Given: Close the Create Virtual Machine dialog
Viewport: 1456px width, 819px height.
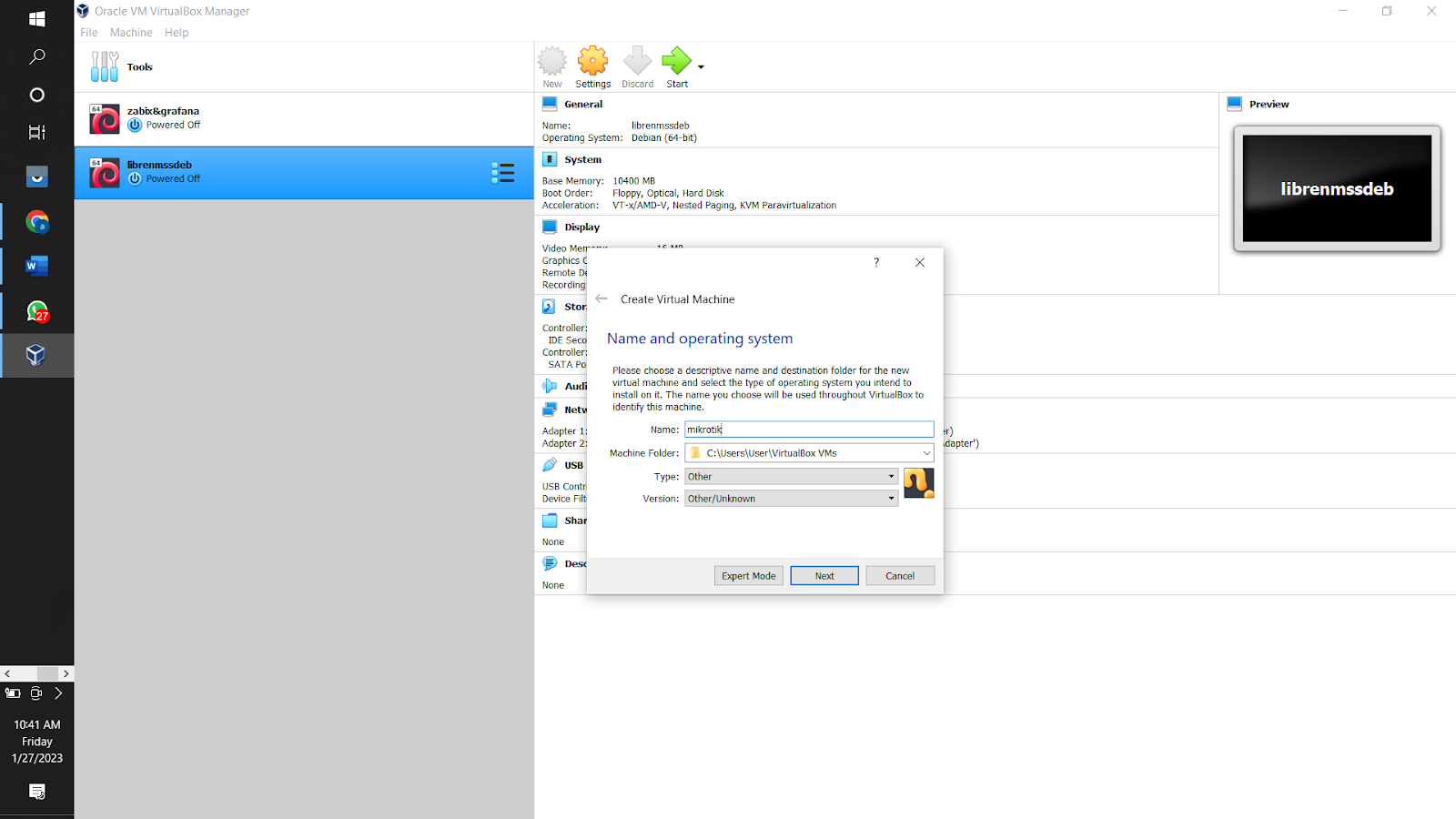Looking at the screenshot, I should (920, 262).
